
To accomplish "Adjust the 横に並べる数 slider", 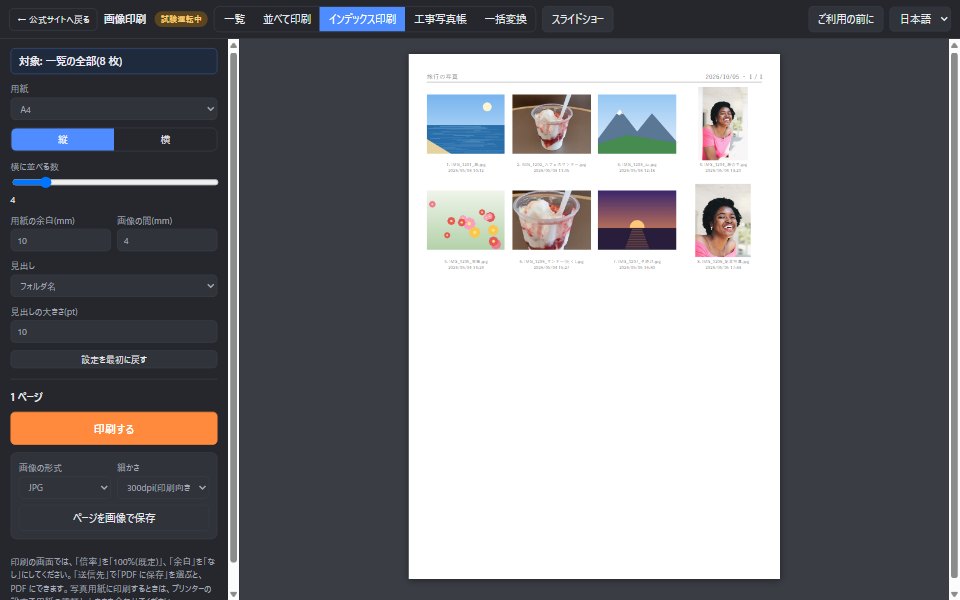I will click(x=115, y=182).
